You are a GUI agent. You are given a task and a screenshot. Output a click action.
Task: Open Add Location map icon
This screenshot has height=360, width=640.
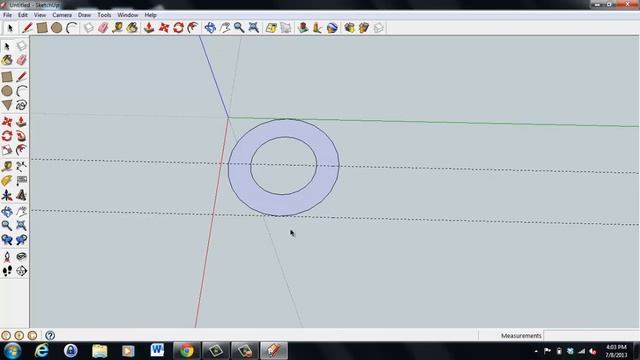(271, 28)
